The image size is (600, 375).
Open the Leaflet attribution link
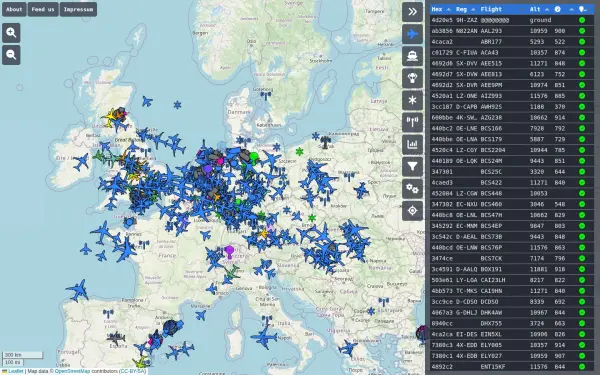15,371
